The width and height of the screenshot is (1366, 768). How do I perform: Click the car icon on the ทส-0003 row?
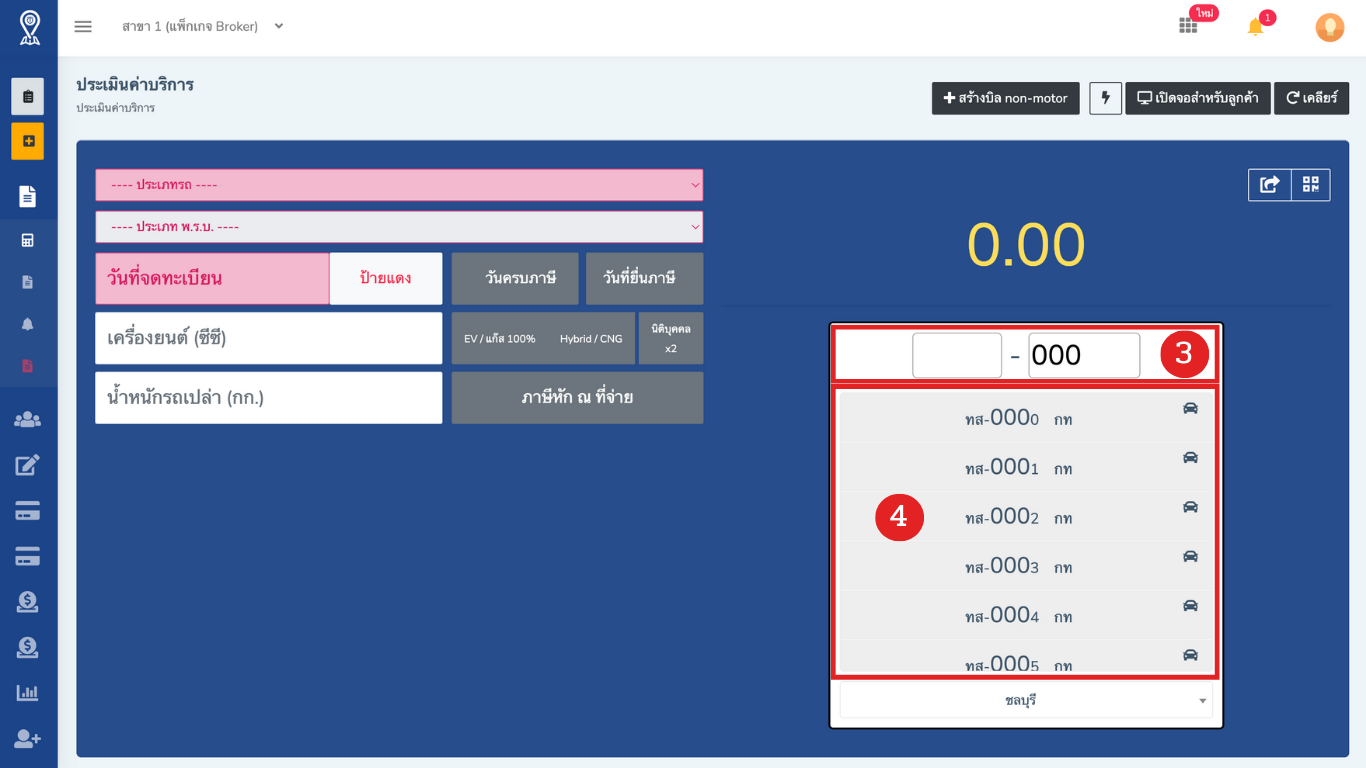point(1190,556)
